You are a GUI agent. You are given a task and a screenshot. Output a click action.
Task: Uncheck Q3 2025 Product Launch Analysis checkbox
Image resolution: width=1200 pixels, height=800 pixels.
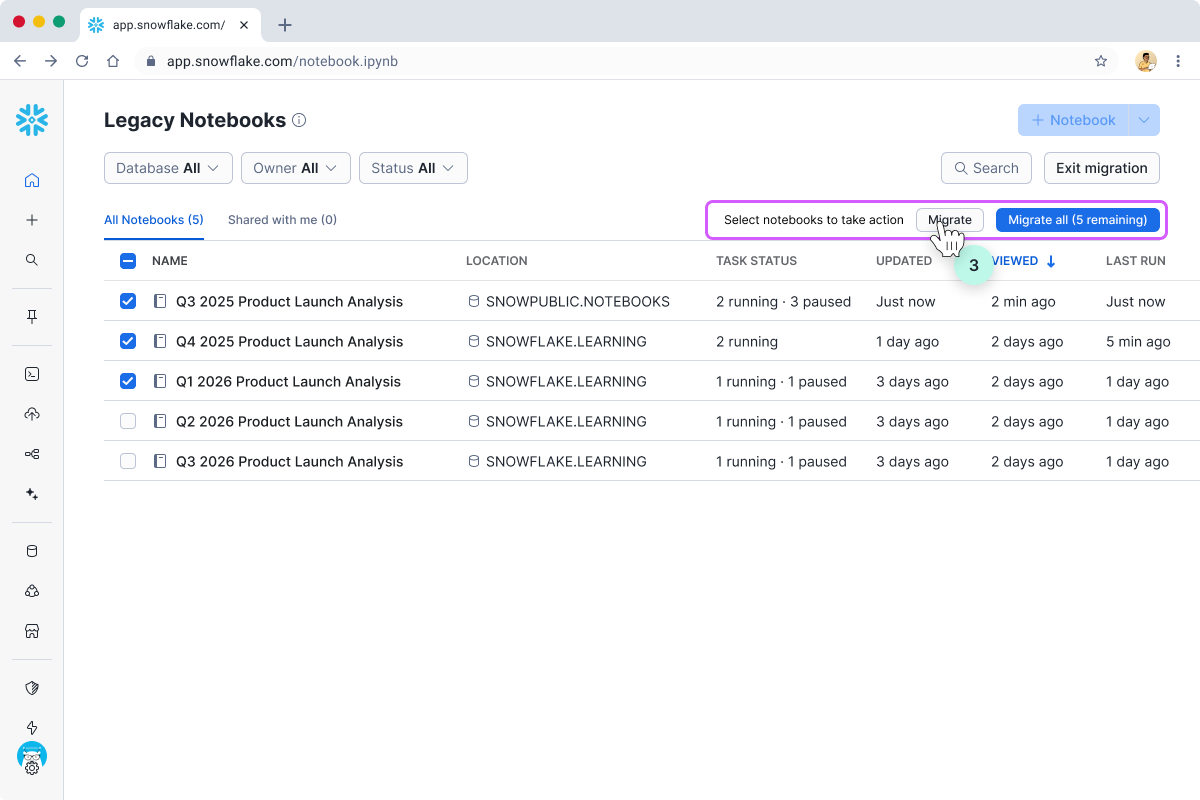pos(128,301)
